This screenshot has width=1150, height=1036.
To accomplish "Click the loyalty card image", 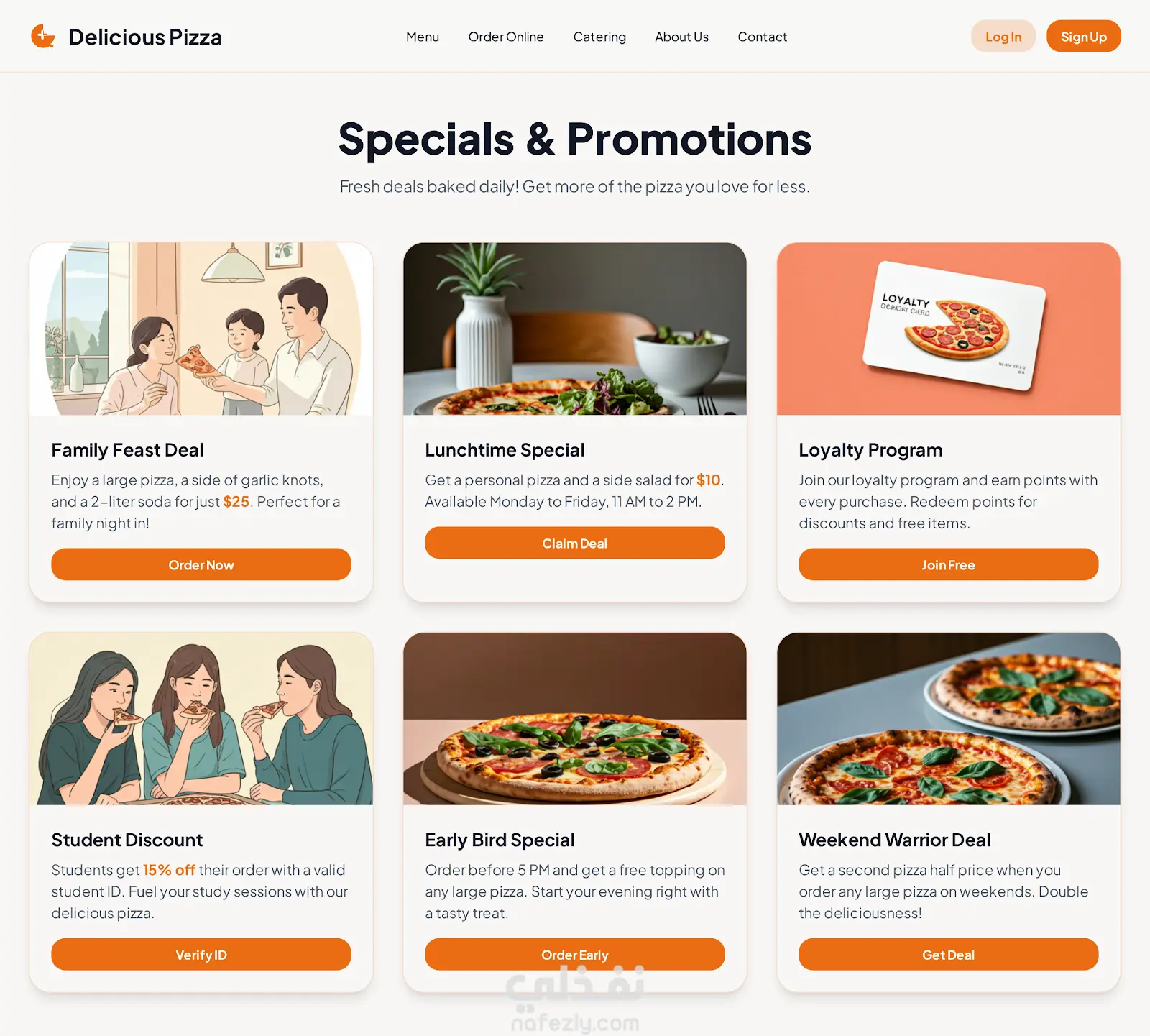I will point(949,329).
